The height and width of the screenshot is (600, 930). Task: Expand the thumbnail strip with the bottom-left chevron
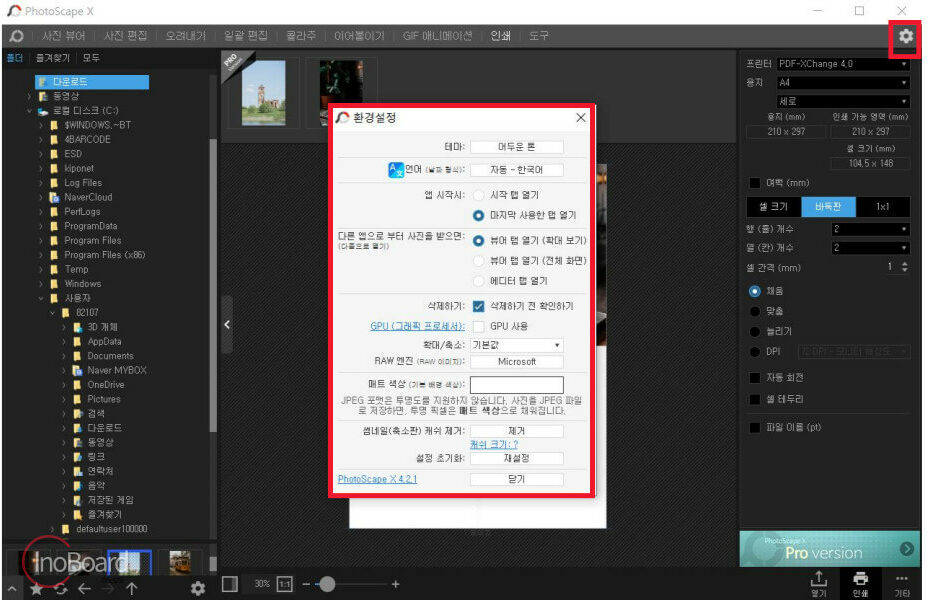(12, 589)
